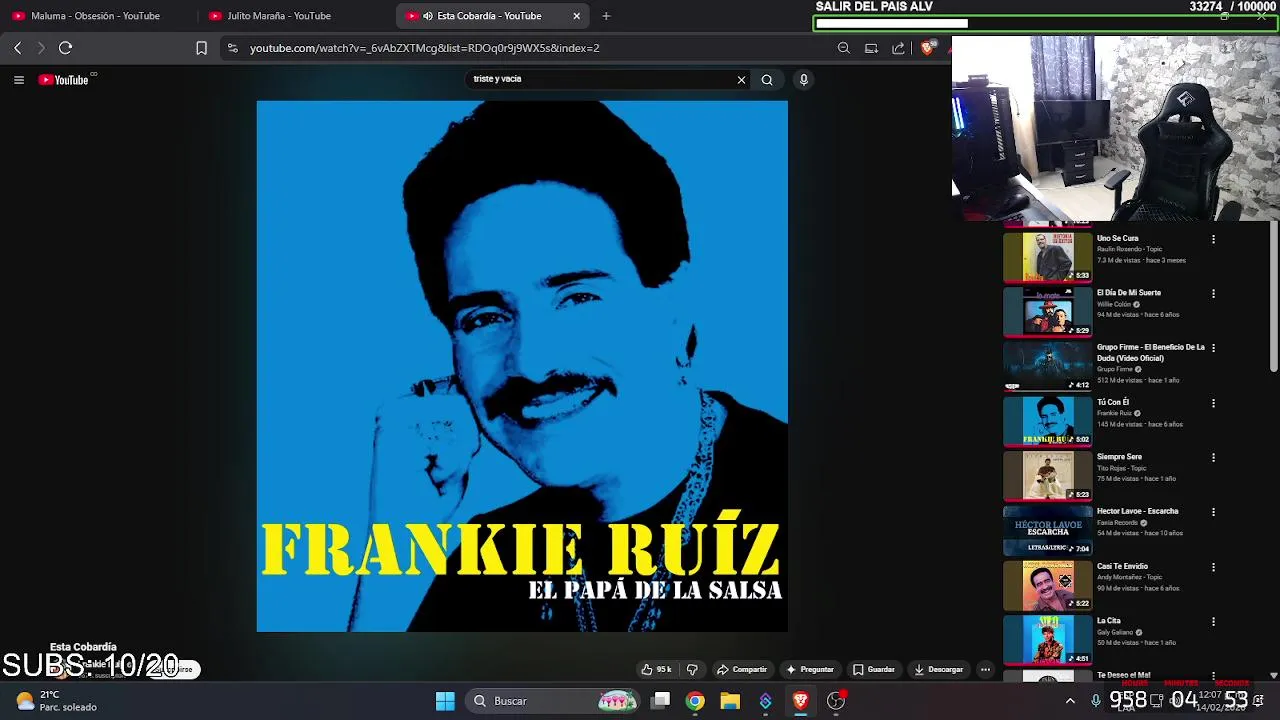
Task: Open options menu for El Día De Mi Suerte
Action: click(1213, 293)
